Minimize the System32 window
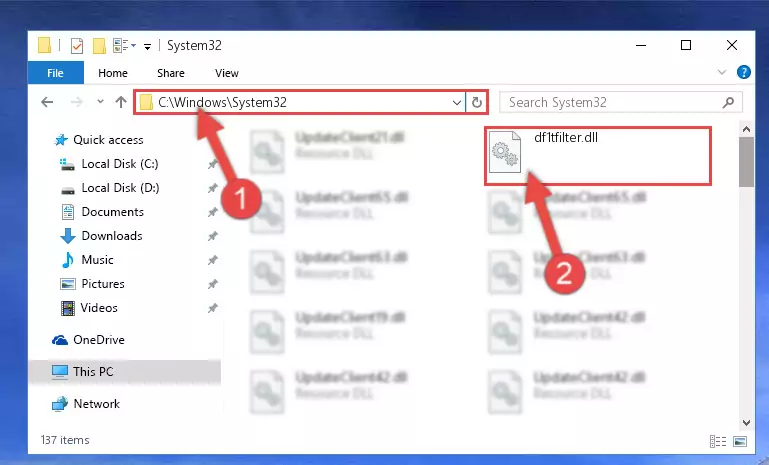Image resolution: width=769 pixels, height=465 pixels. [641, 45]
